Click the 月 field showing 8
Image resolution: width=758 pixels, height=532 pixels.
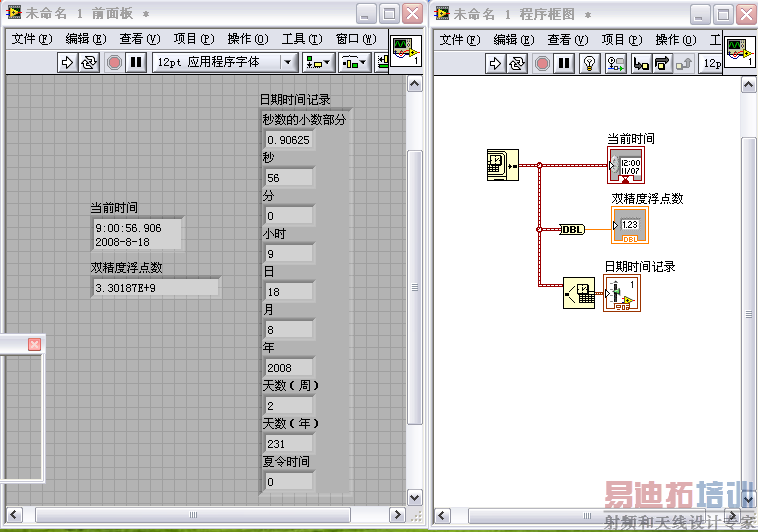tap(289, 330)
